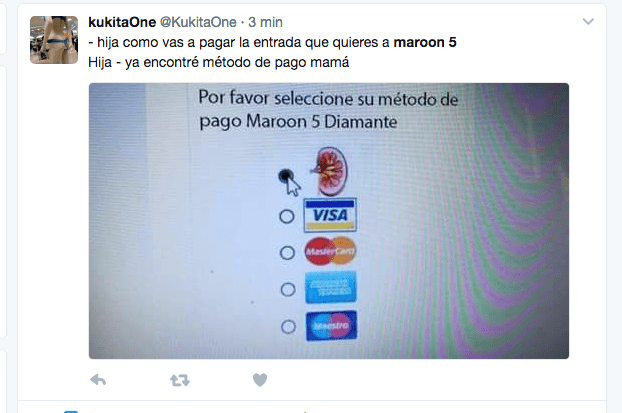Reply to kukitaOne's tweet
This screenshot has width=622, height=413.
click(x=98, y=380)
